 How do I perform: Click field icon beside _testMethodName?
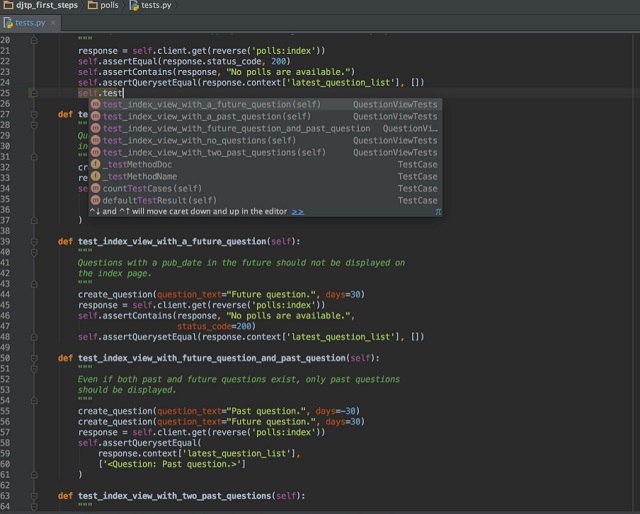click(96, 176)
